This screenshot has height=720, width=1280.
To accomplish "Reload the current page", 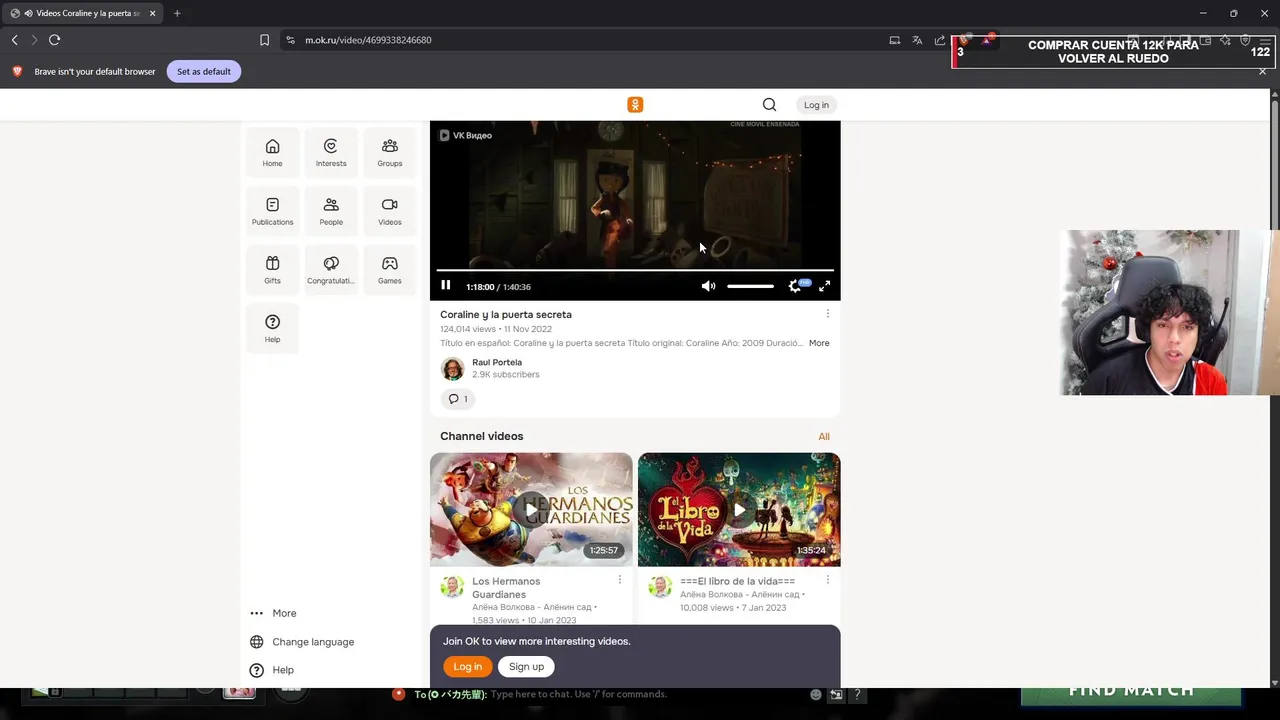I will point(55,40).
